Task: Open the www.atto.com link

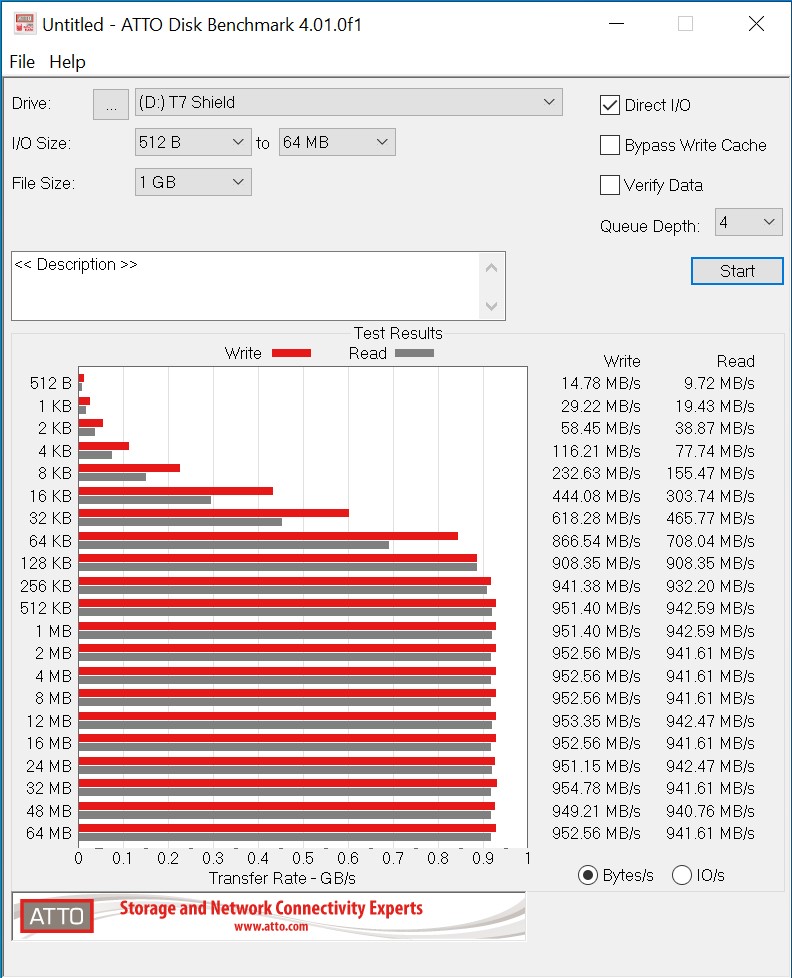Action: tap(271, 927)
